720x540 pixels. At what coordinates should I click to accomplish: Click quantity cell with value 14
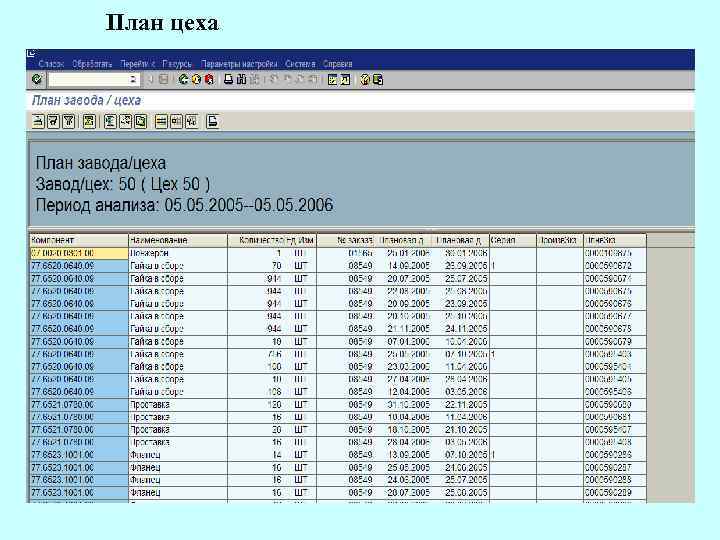(256, 455)
